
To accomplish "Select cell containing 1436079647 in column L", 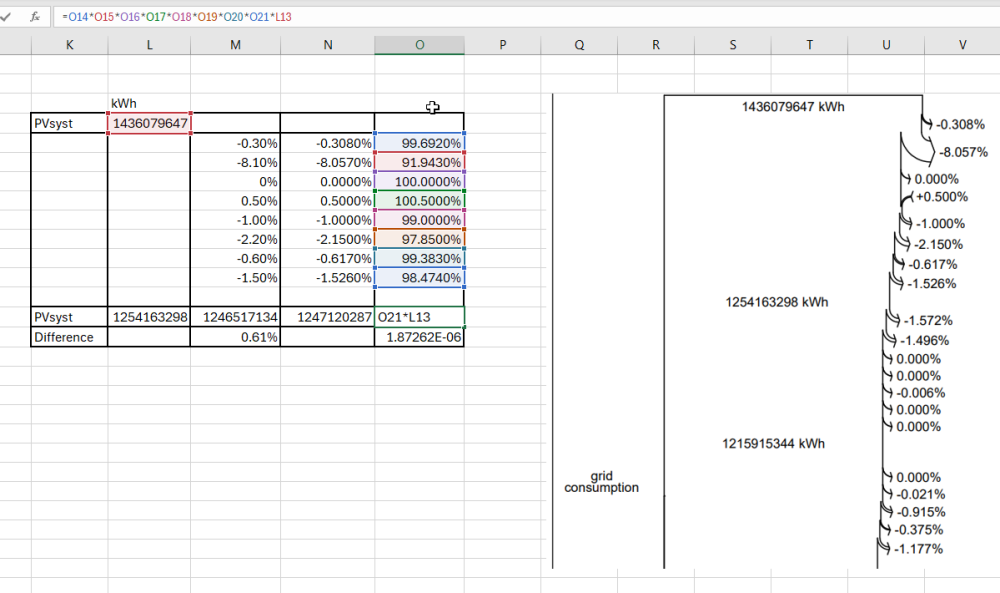I will click(x=149, y=123).
